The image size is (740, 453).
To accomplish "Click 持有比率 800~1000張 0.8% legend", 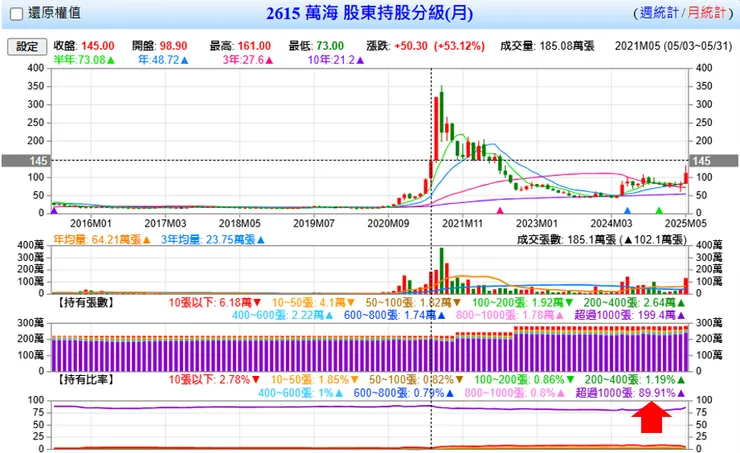I will (514, 393).
